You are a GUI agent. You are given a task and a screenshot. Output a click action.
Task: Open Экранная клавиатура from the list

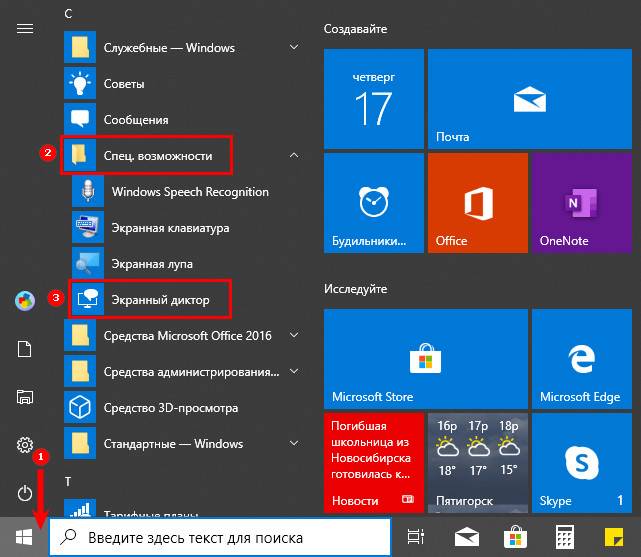pyautogui.click(x=170, y=228)
